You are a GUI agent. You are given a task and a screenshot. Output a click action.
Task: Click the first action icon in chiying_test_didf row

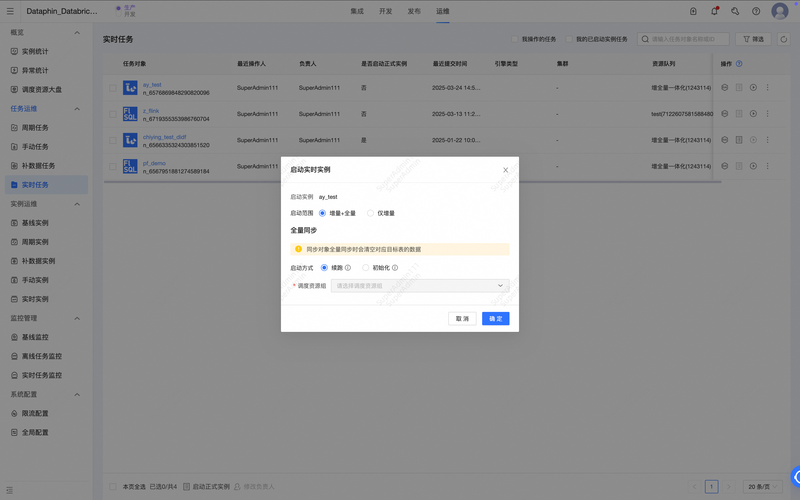[x=724, y=140]
